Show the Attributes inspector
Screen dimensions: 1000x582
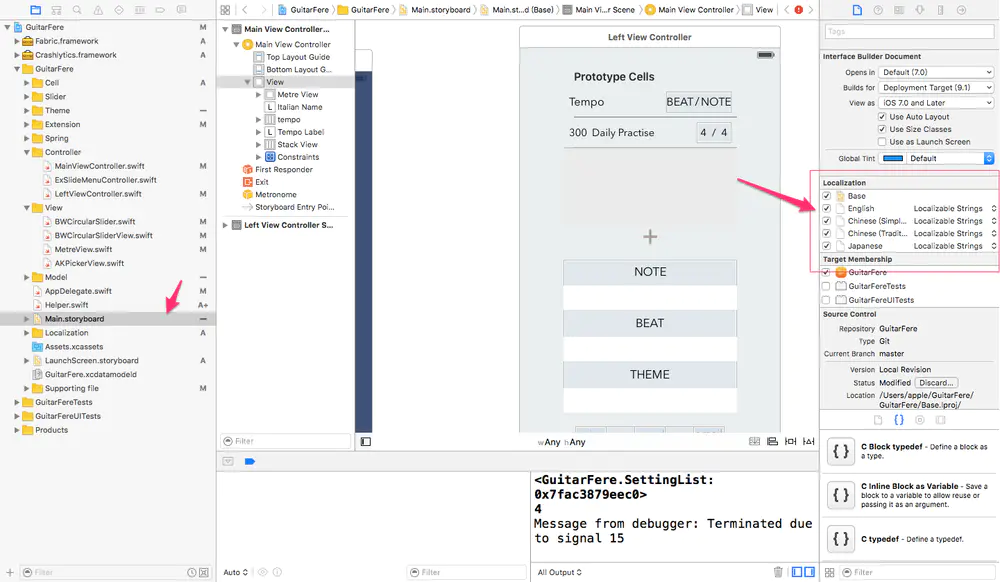tap(920, 10)
